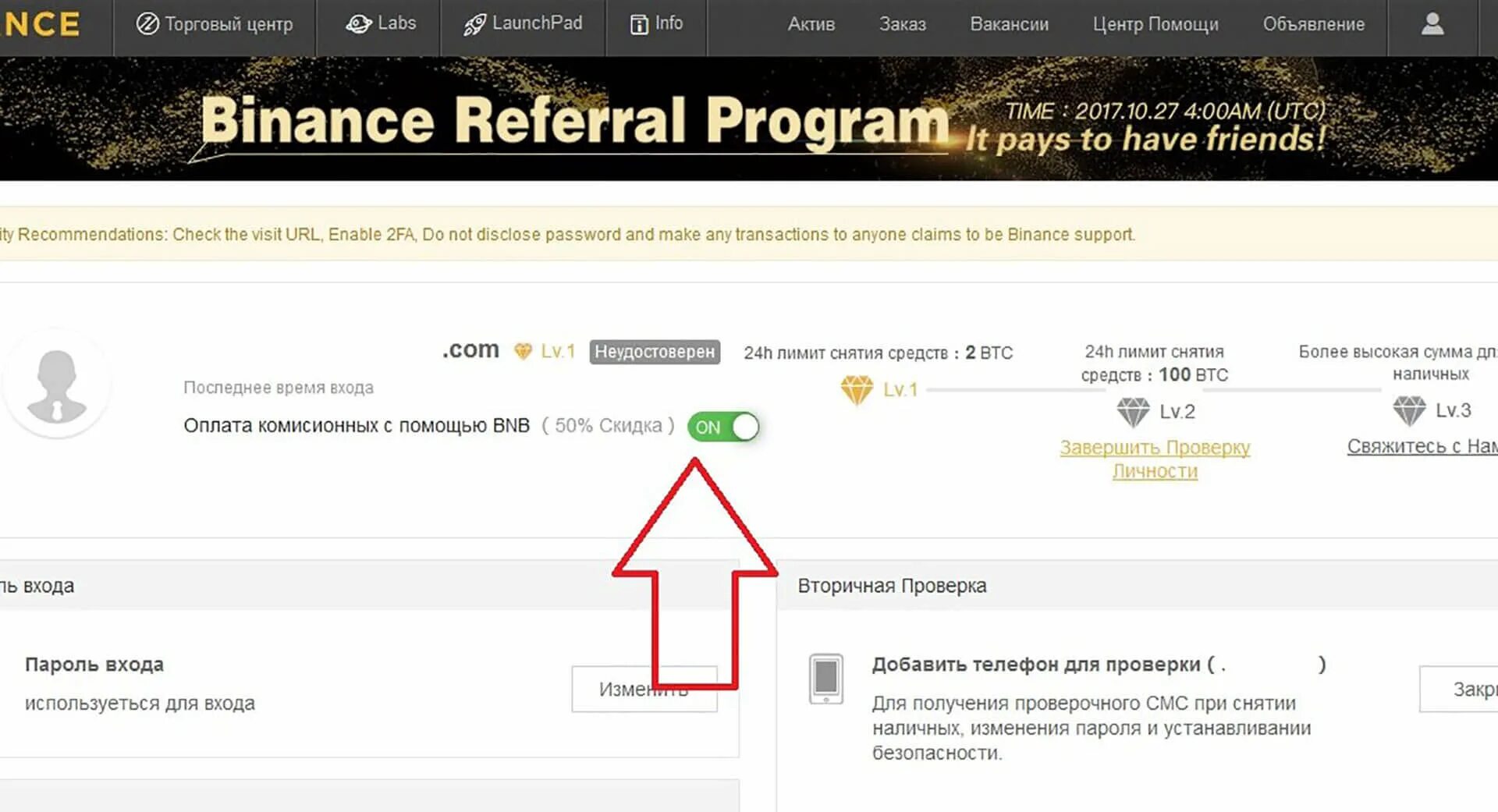Open Центр Помощи
The width and height of the screenshot is (1498, 812).
1155,24
